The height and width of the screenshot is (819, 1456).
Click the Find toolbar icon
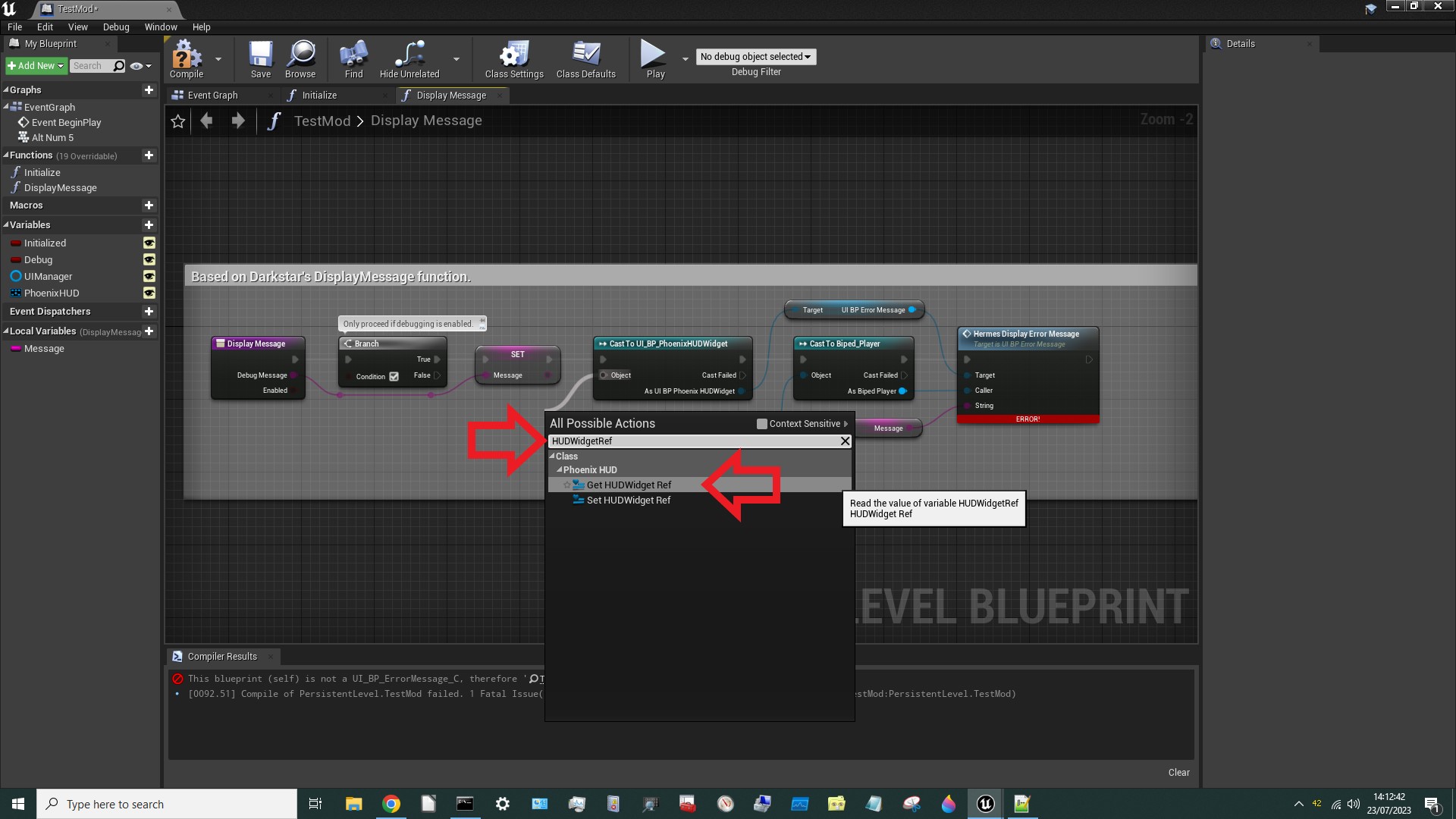(x=353, y=59)
